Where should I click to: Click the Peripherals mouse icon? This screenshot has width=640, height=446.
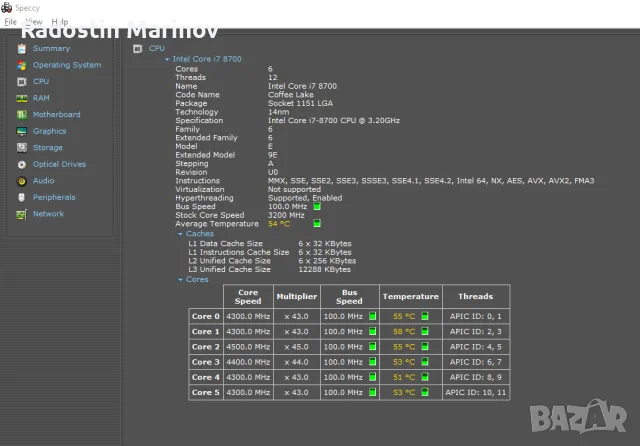22,197
